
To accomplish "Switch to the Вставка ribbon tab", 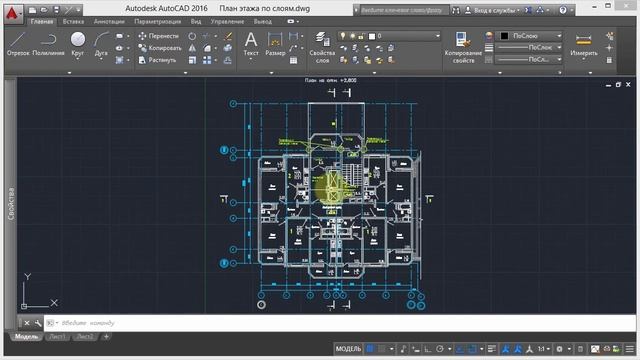I will 73,21.
